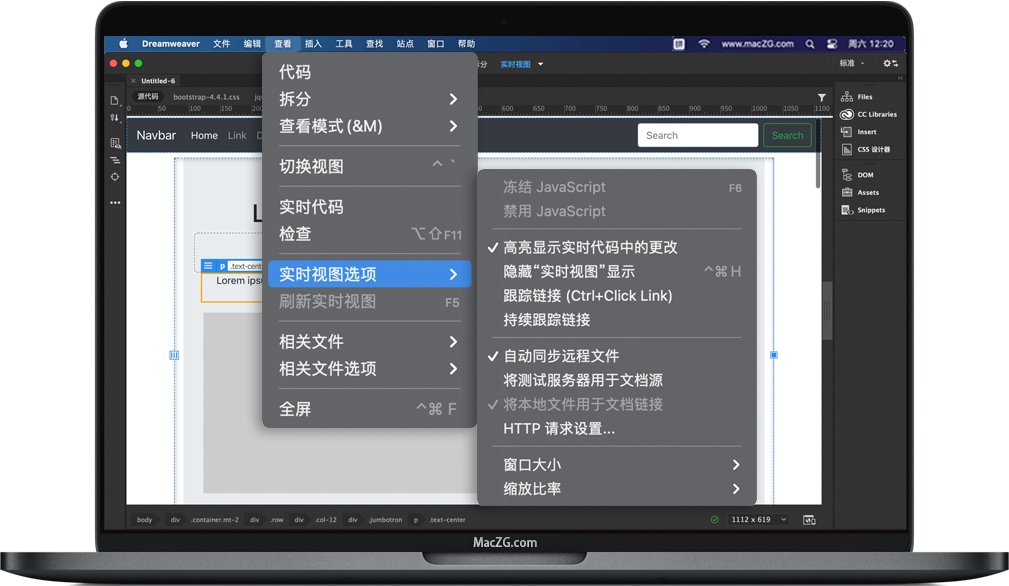Close the Untitled-6 document tab
This screenshot has width=1009, height=586.
point(133,81)
